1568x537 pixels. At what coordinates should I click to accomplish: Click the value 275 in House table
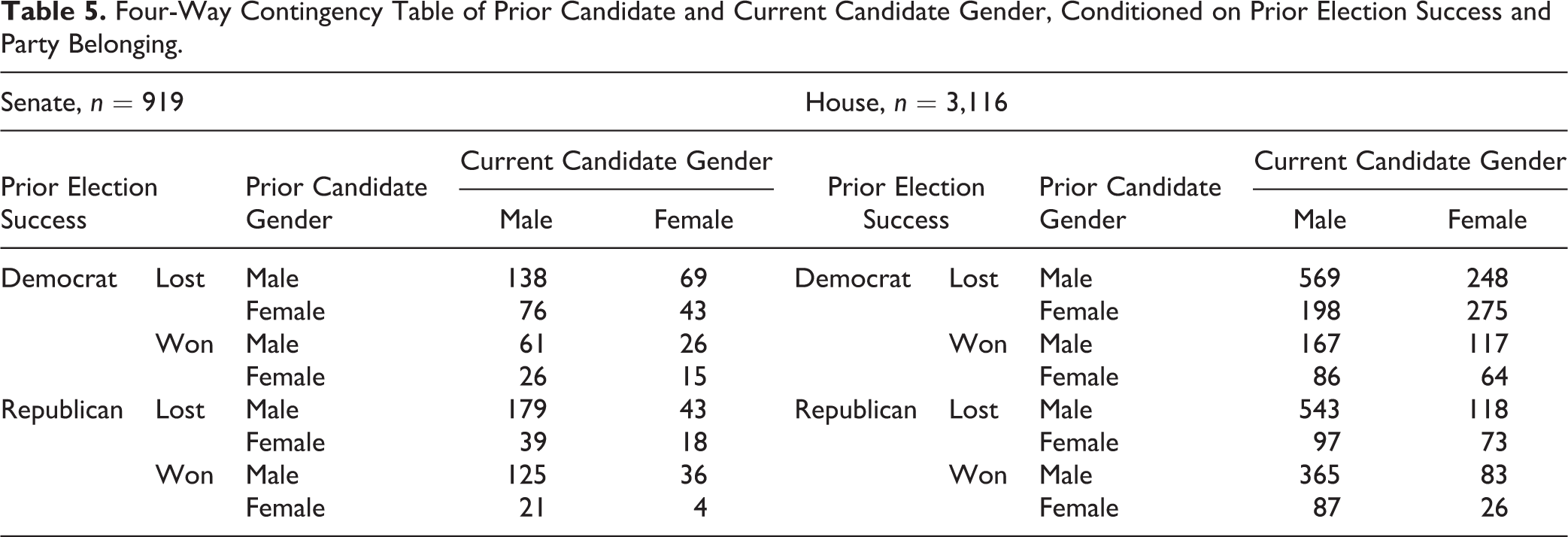[1487, 311]
